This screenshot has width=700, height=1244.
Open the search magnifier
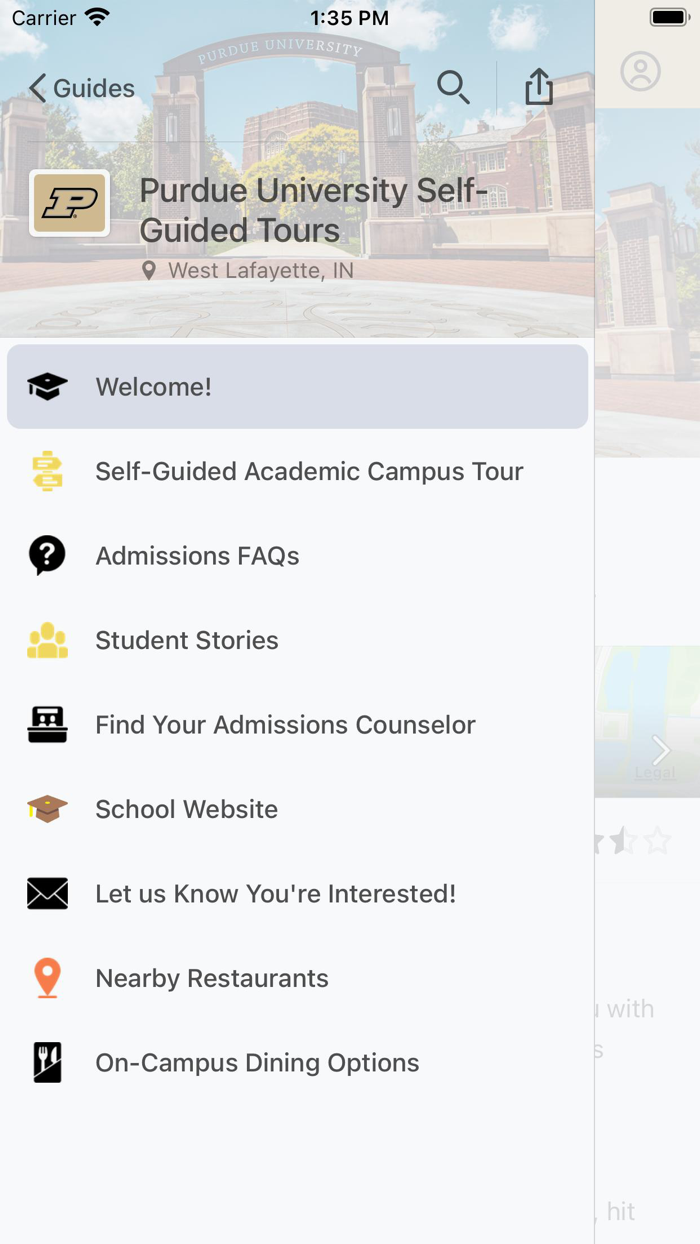pos(453,87)
